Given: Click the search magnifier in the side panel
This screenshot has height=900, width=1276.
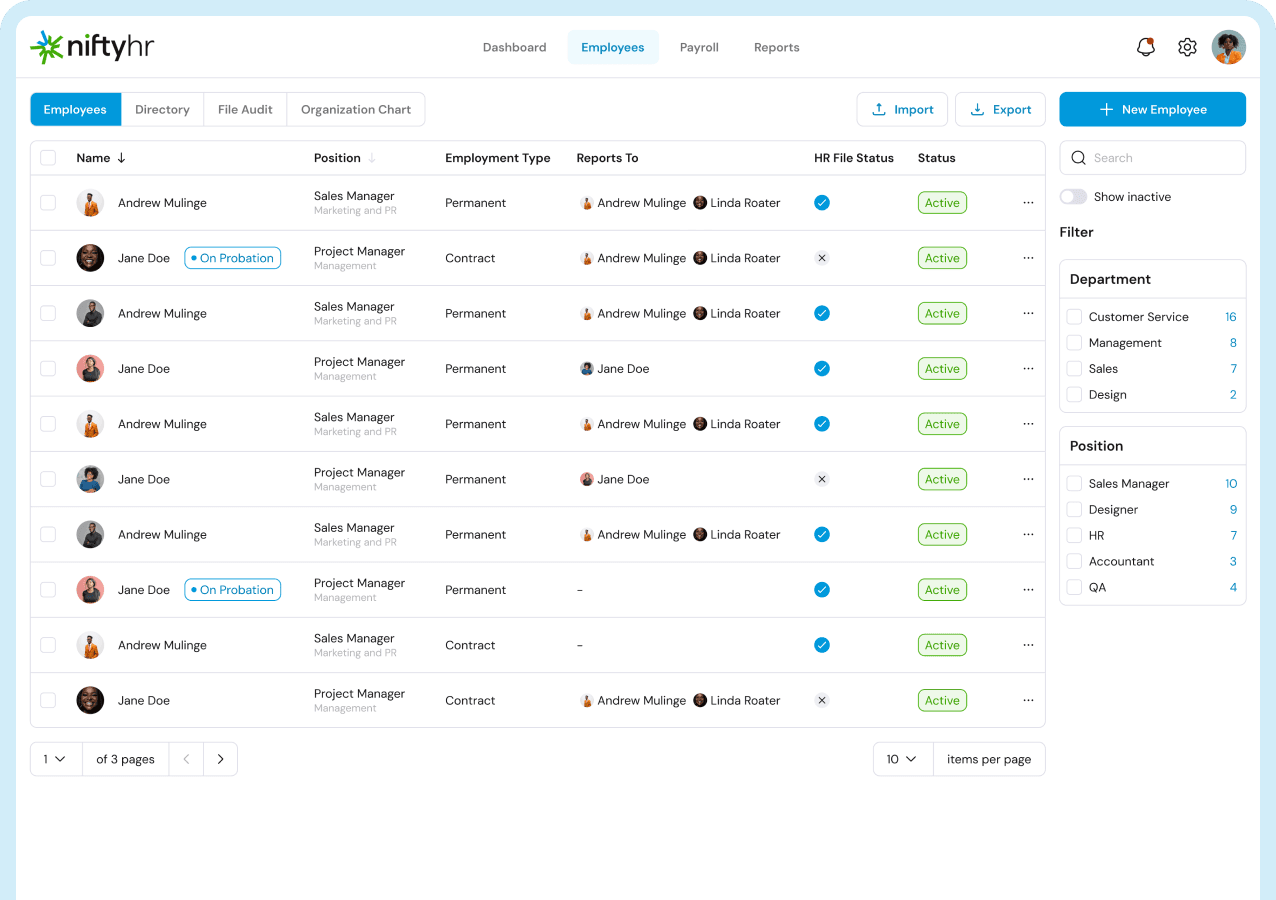Looking at the screenshot, I should [x=1078, y=157].
